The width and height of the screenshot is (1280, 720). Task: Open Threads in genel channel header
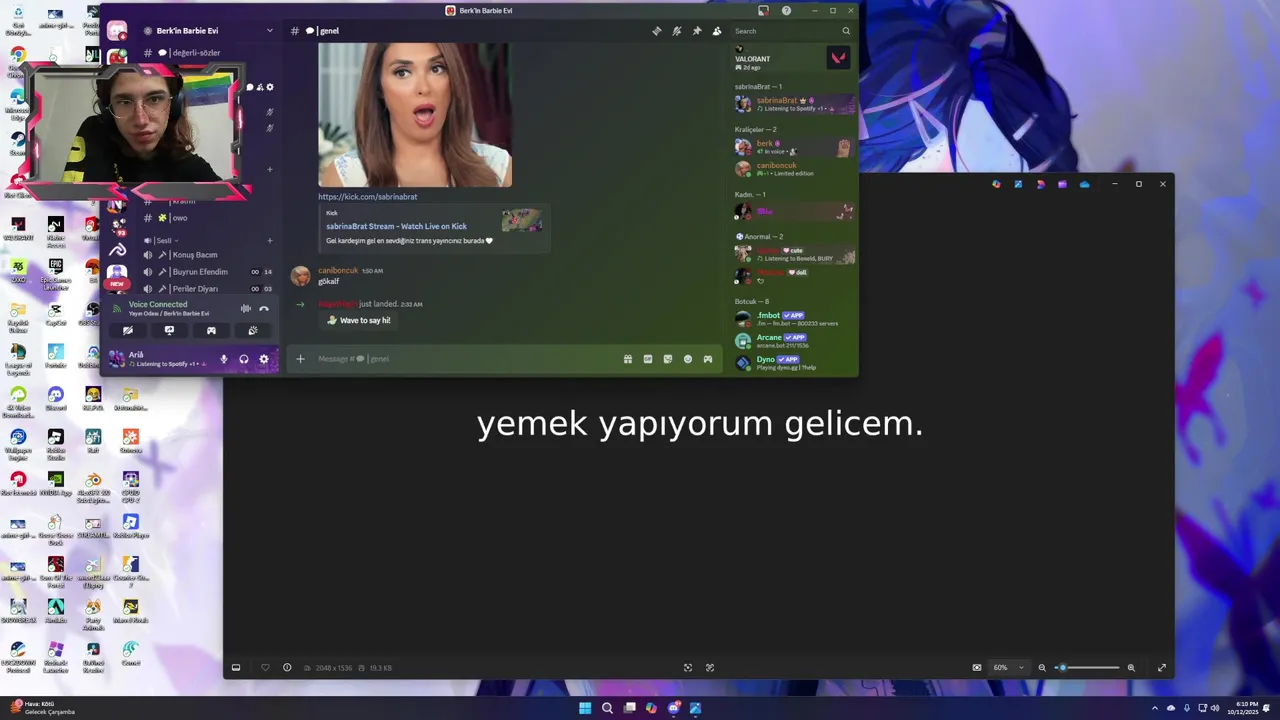coord(657,31)
